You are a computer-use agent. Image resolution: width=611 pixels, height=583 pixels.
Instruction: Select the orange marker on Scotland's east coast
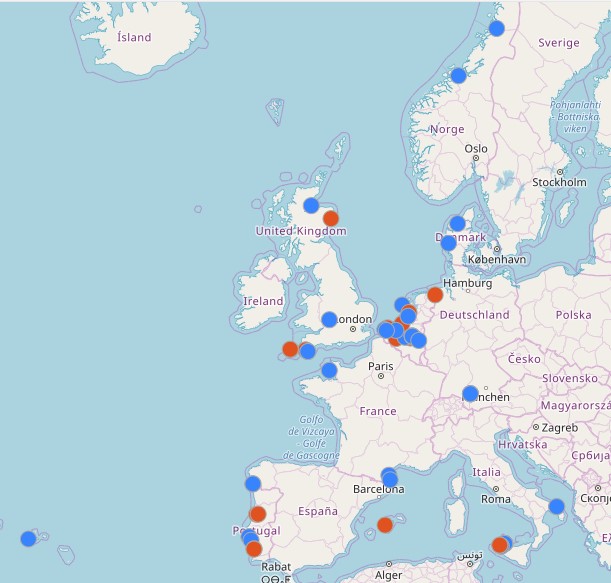[331, 218]
